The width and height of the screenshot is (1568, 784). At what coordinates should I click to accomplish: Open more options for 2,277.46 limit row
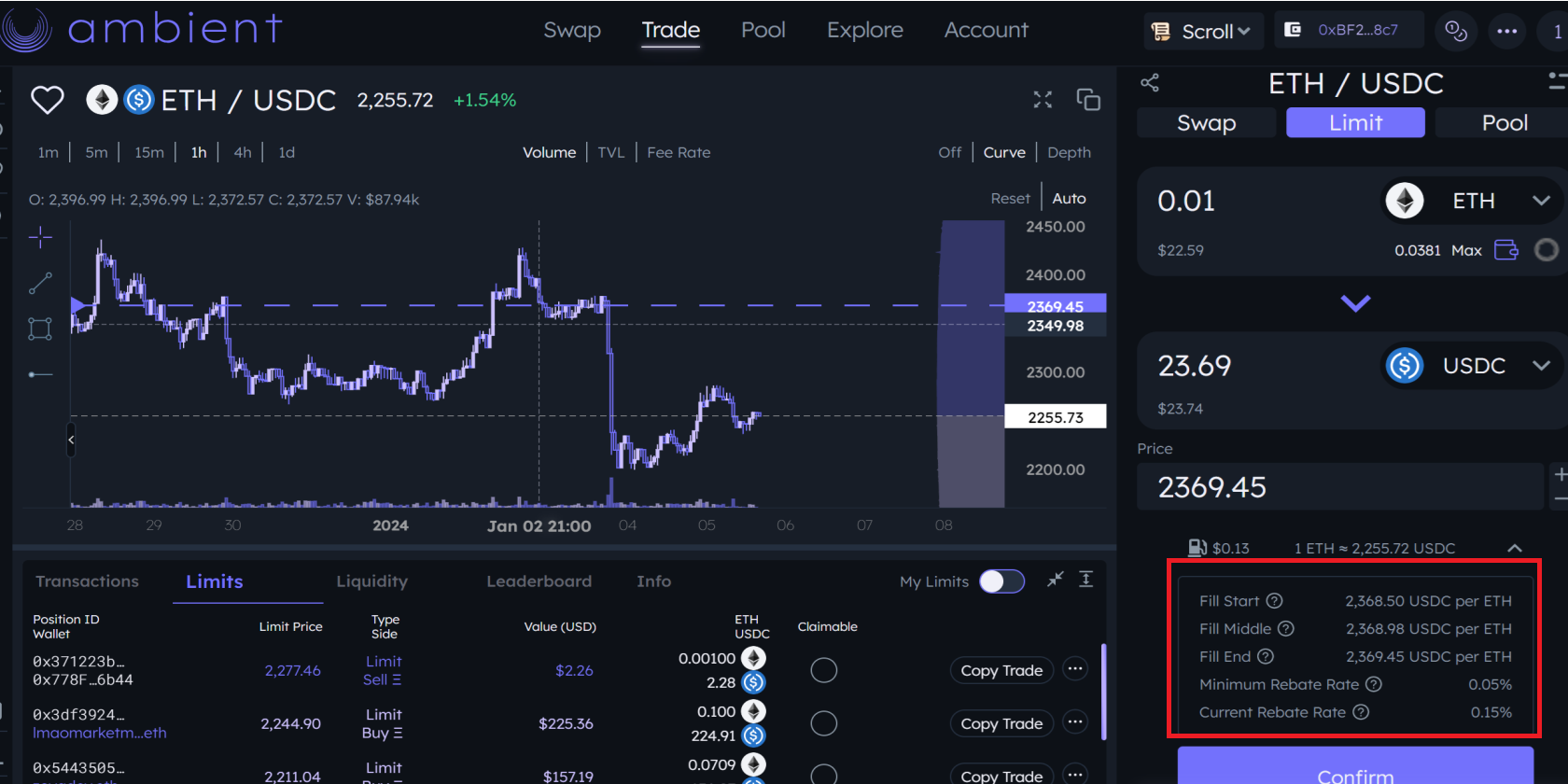click(x=1075, y=669)
